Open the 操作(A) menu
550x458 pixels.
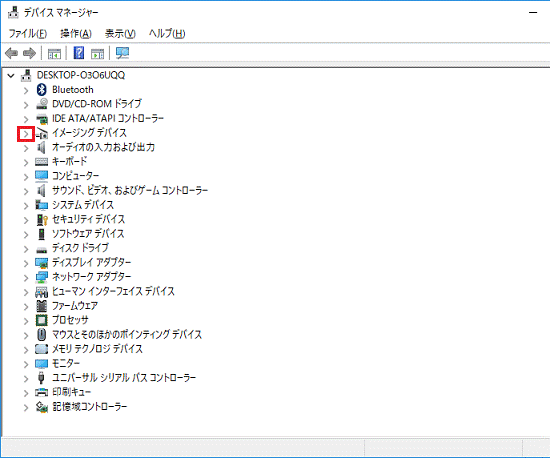(x=76, y=34)
